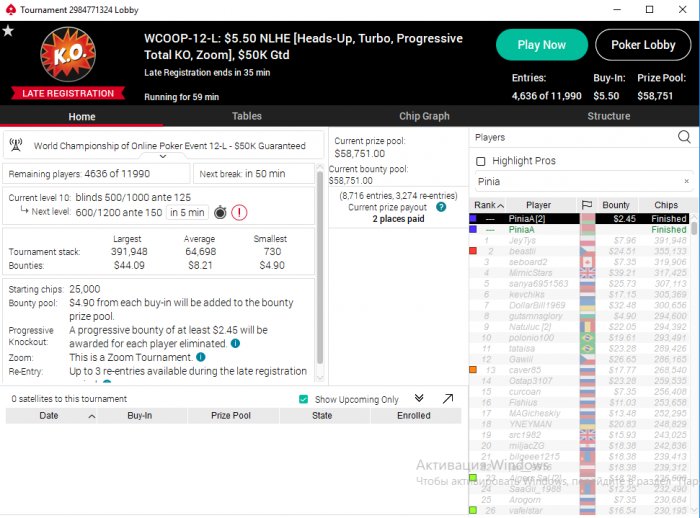Image resolution: width=700 pixels, height=518 pixels.
Task: Sort players by Player column
Action: coord(538,205)
